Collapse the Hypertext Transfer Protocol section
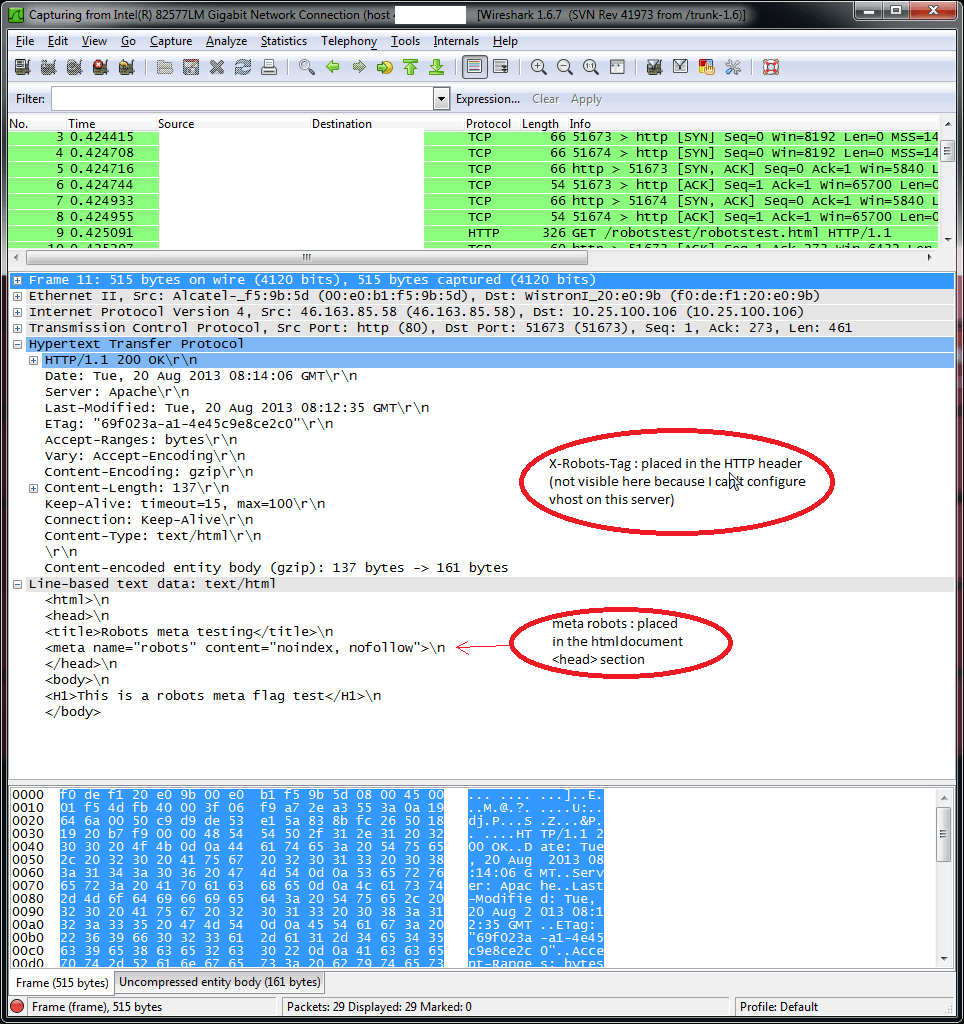 tap(18, 344)
